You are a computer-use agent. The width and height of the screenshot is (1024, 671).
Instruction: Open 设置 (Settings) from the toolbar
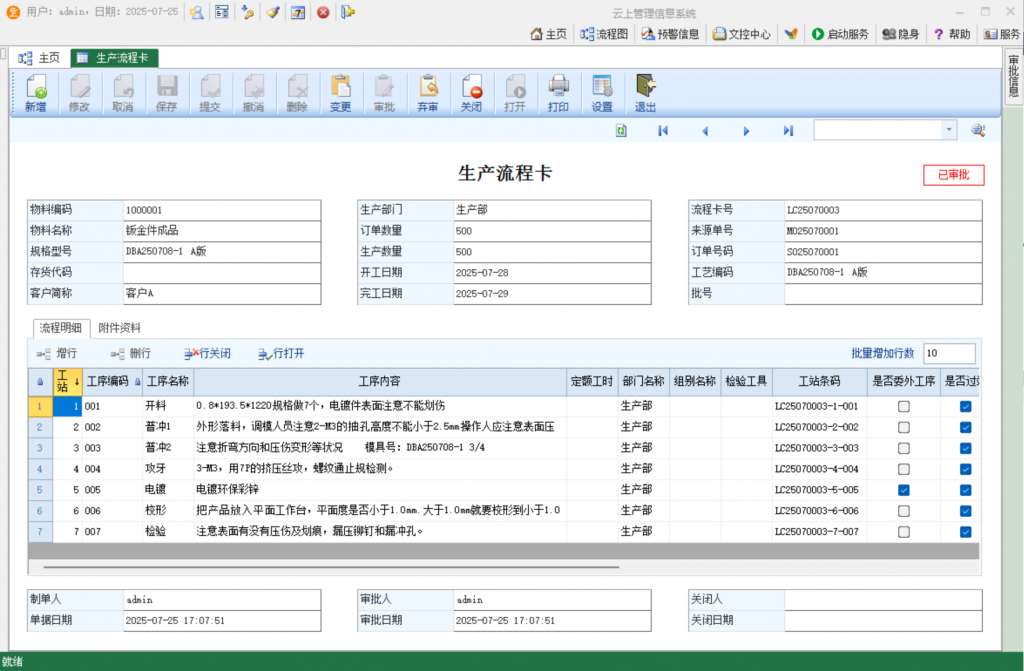[x=601, y=93]
